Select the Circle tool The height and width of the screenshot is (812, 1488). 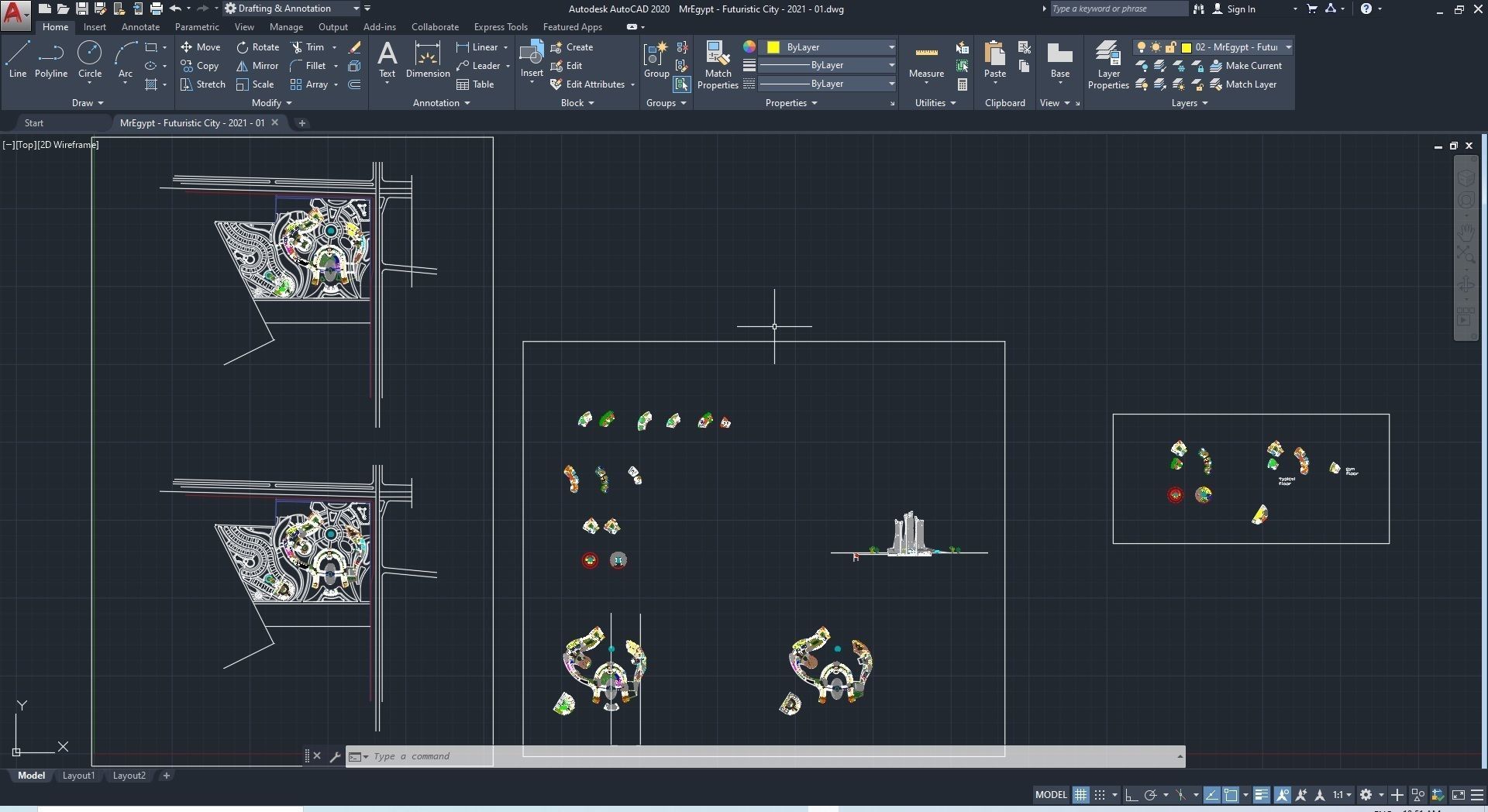tap(90, 60)
